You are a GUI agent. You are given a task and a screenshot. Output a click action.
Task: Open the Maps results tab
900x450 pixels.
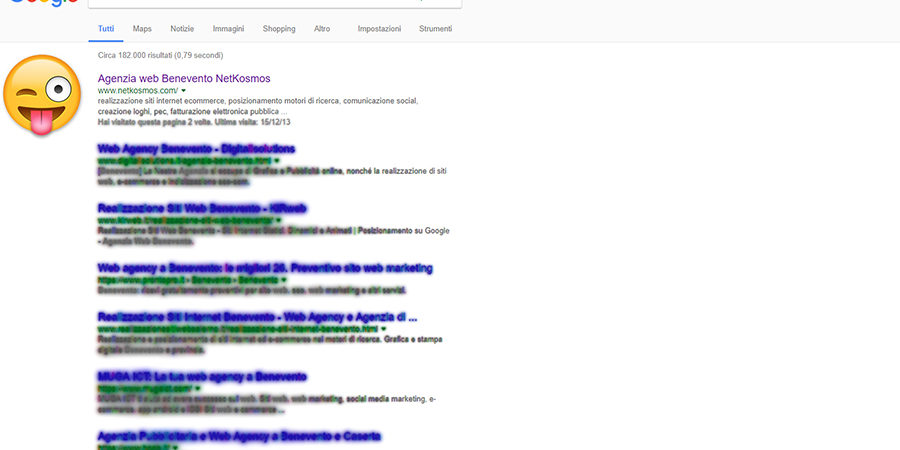tap(142, 29)
